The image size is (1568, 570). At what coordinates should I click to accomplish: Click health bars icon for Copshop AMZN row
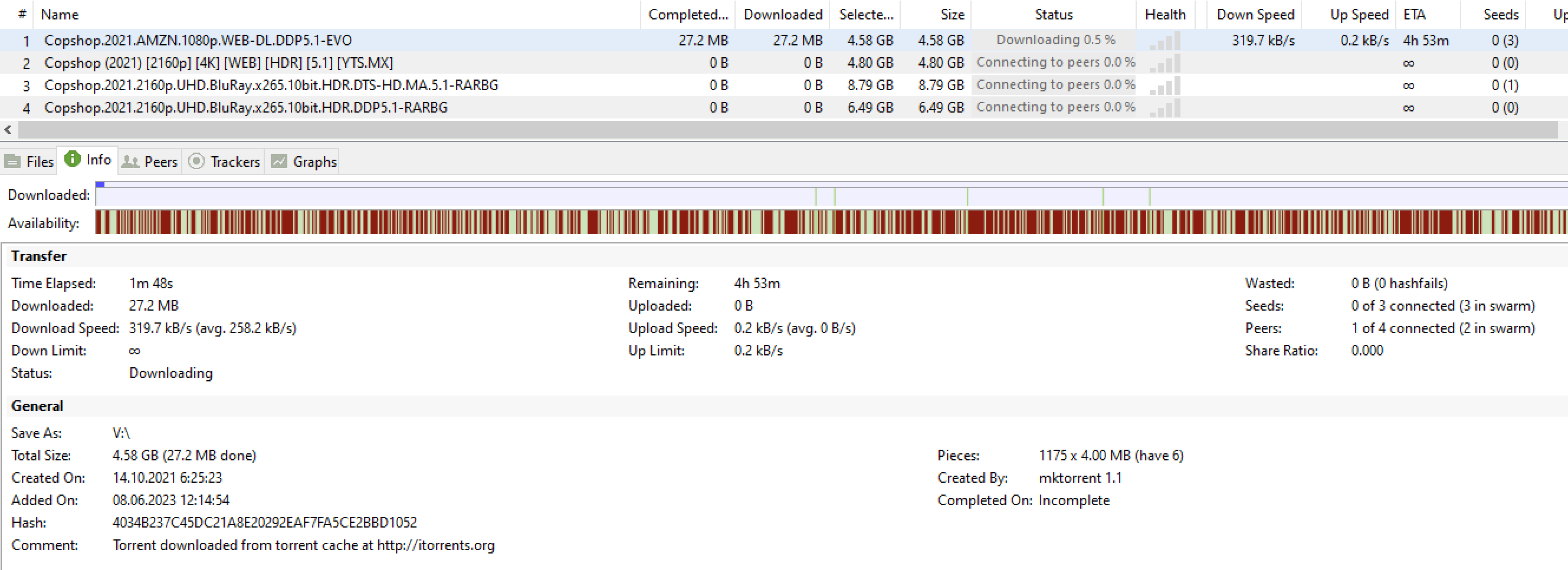coord(1165,41)
